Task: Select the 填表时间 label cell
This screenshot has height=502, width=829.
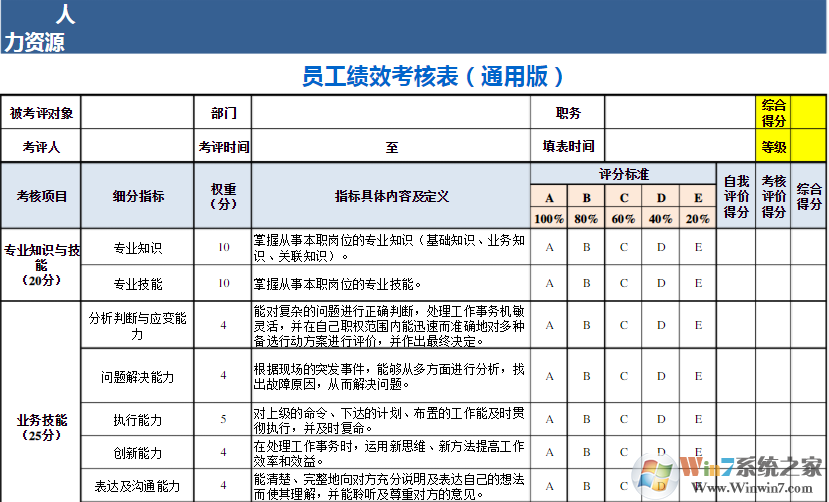Action: [568, 146]
